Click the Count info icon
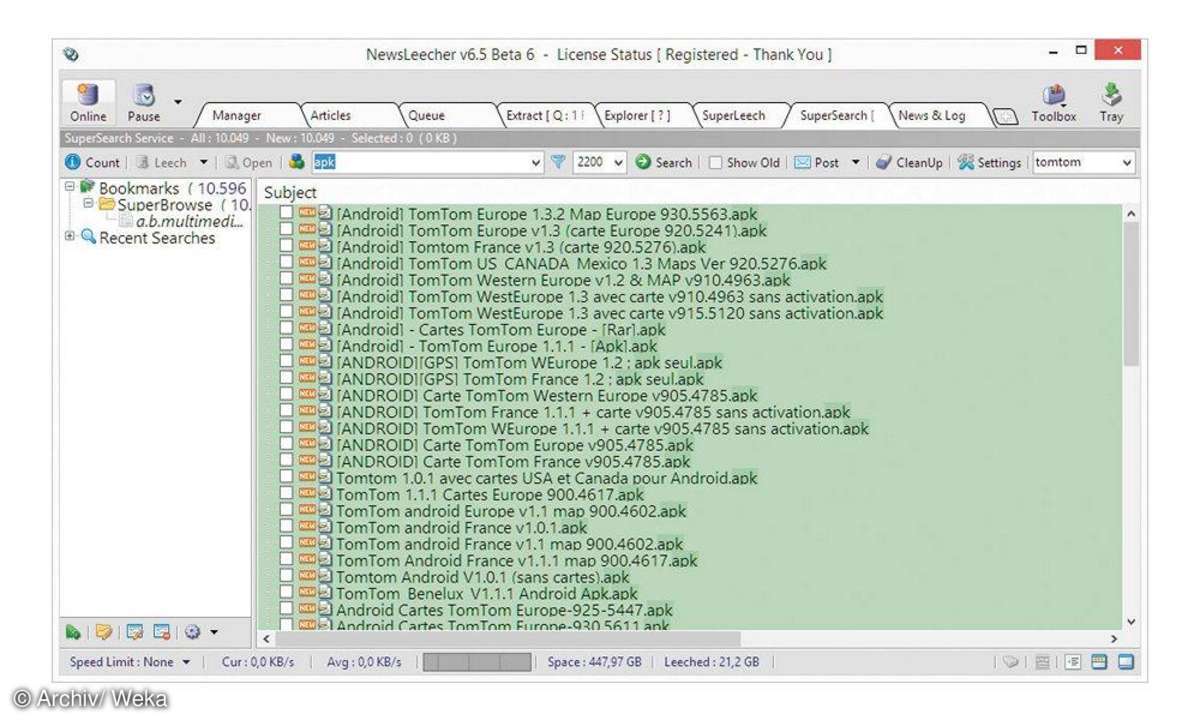The image size is (1200, 720). coord(73,162)
